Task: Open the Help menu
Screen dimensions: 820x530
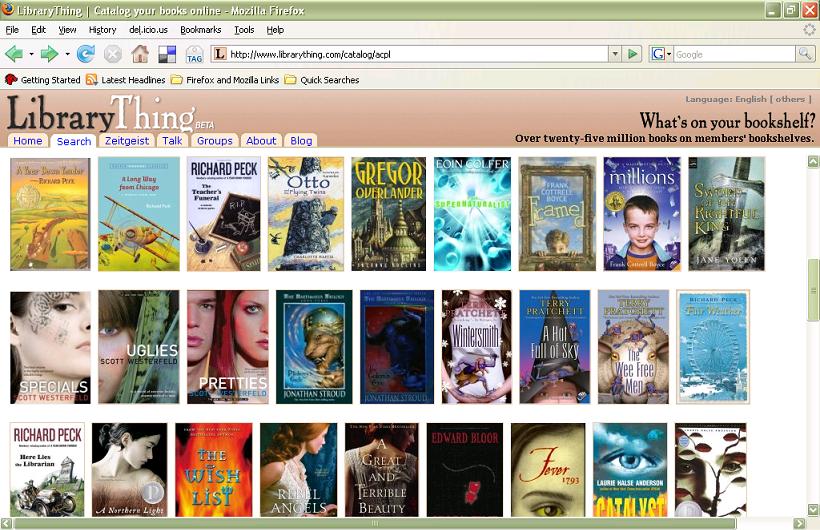Action: coord(275,30)
